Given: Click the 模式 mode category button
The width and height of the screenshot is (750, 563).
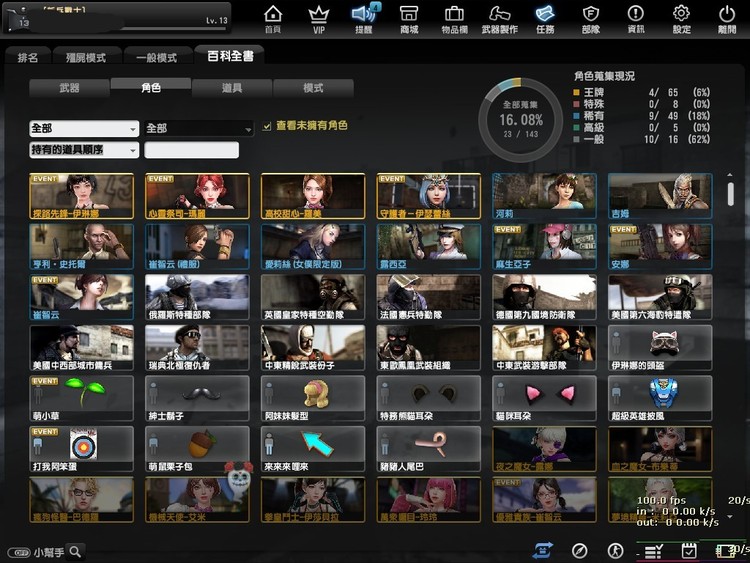Looking at the screenshot, I should click(312, 88).
